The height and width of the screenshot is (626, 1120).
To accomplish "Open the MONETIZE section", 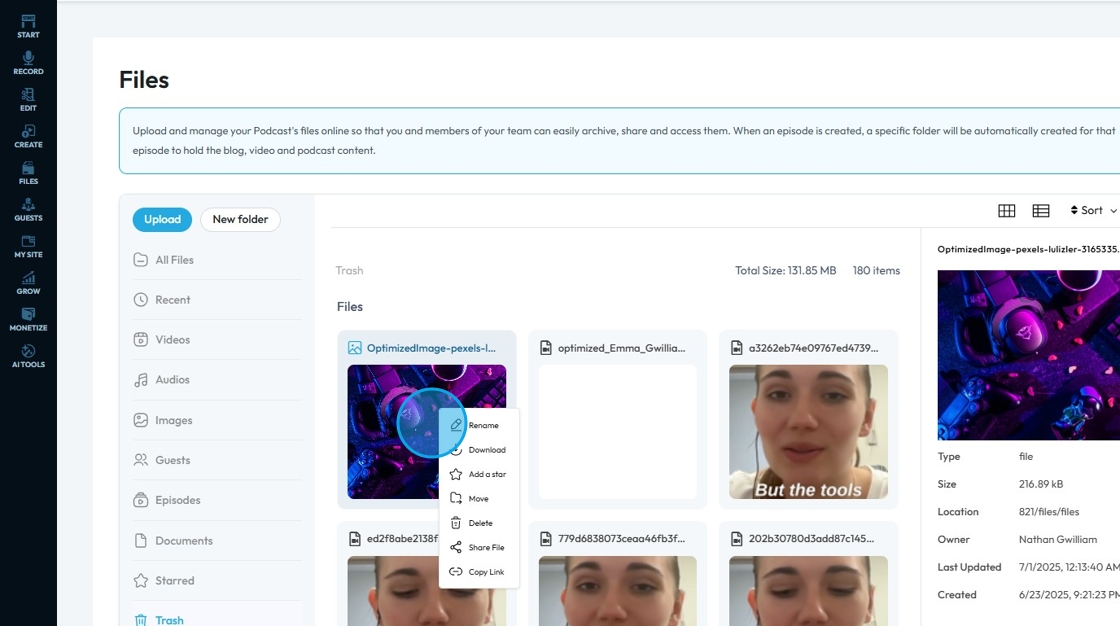I will (x=28, y=319).
